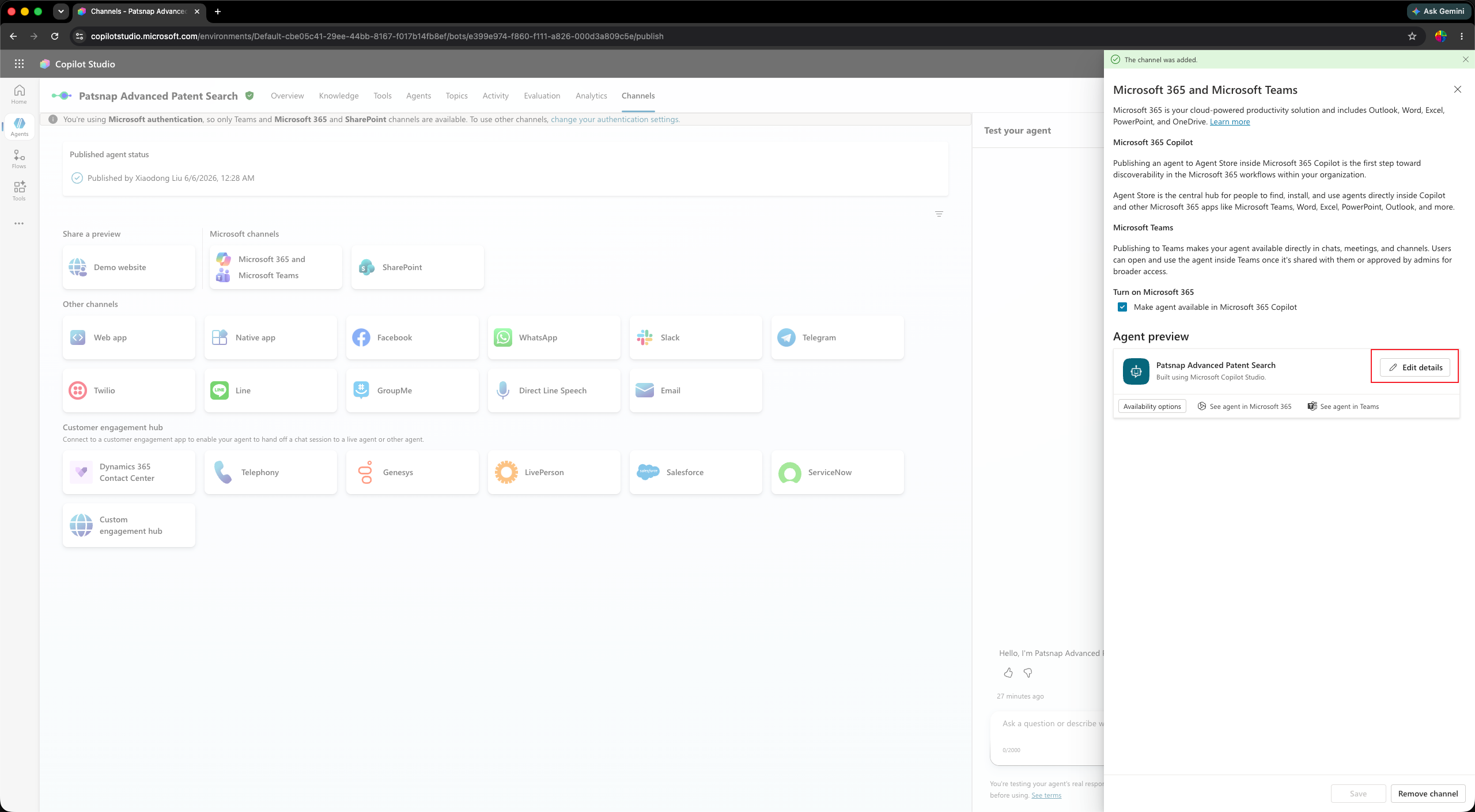Open the SharePoint channel
The height and width of the screenshot is (812, 1475).
click(x=418, y=267)
